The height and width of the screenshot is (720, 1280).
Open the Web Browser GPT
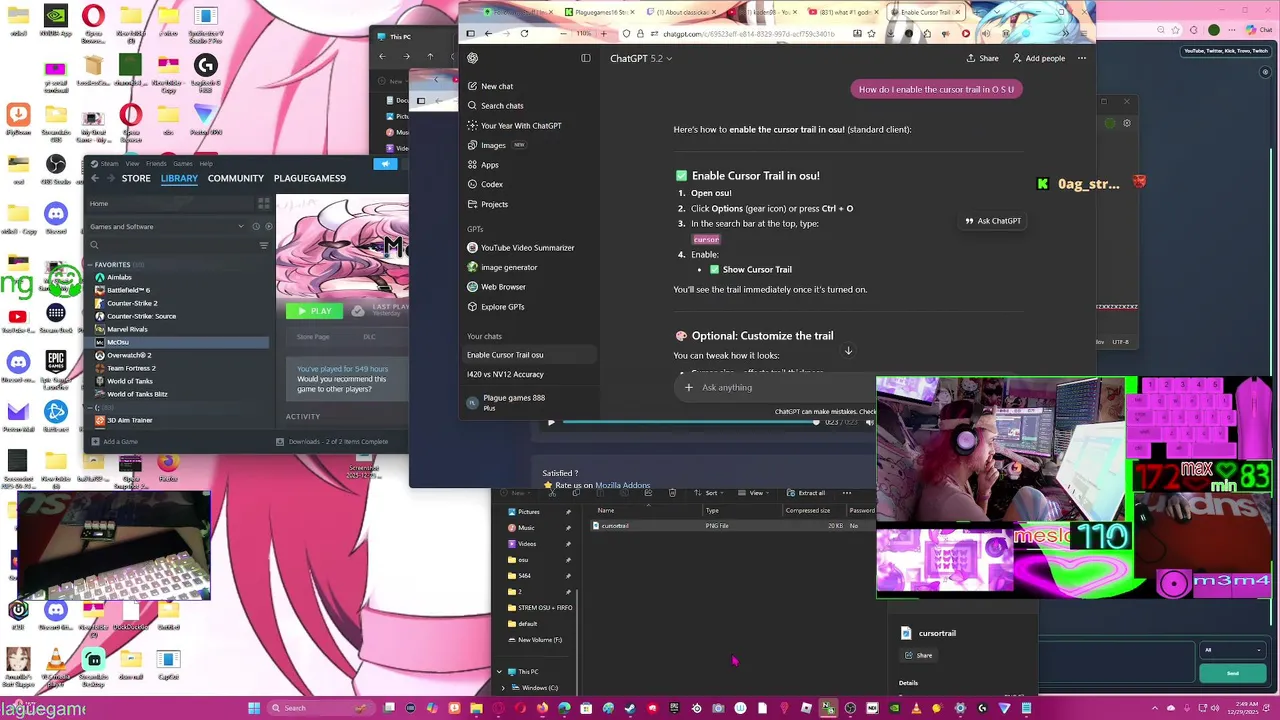pos(496,287)
